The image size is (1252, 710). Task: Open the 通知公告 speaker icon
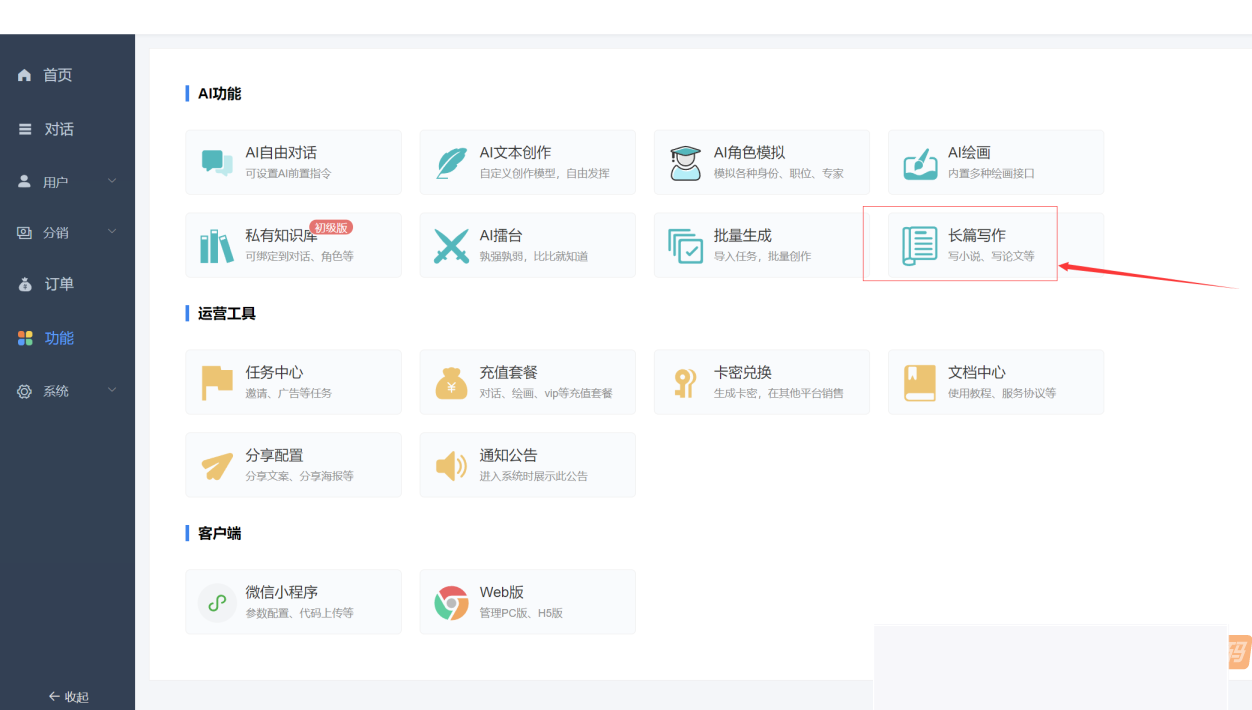[452, 464]
